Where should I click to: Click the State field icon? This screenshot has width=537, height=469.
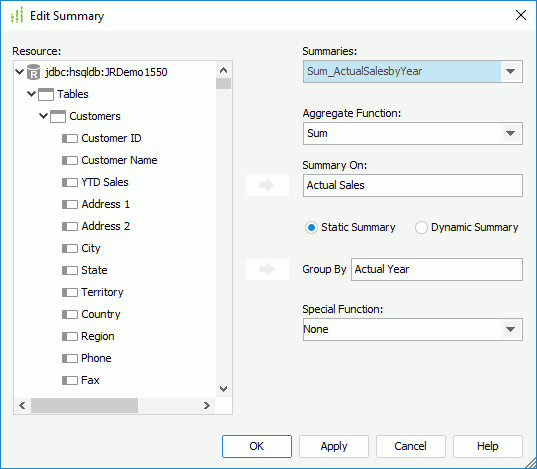[x=70, y=270]
